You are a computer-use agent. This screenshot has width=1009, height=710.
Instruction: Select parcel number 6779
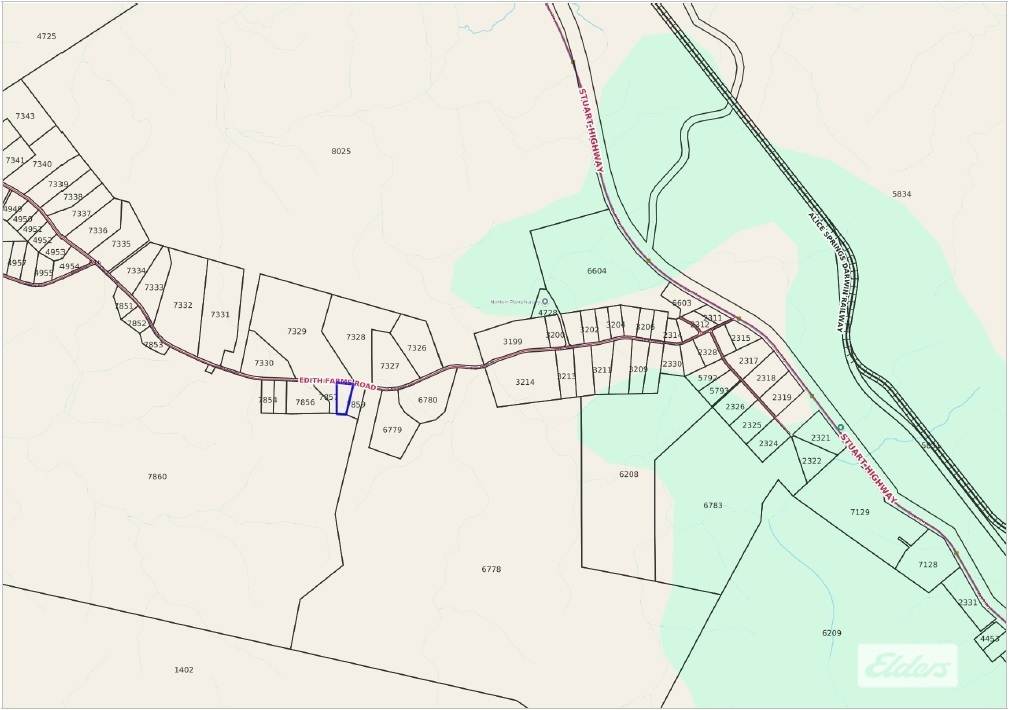pyautogui.click(x=392, y=429)
